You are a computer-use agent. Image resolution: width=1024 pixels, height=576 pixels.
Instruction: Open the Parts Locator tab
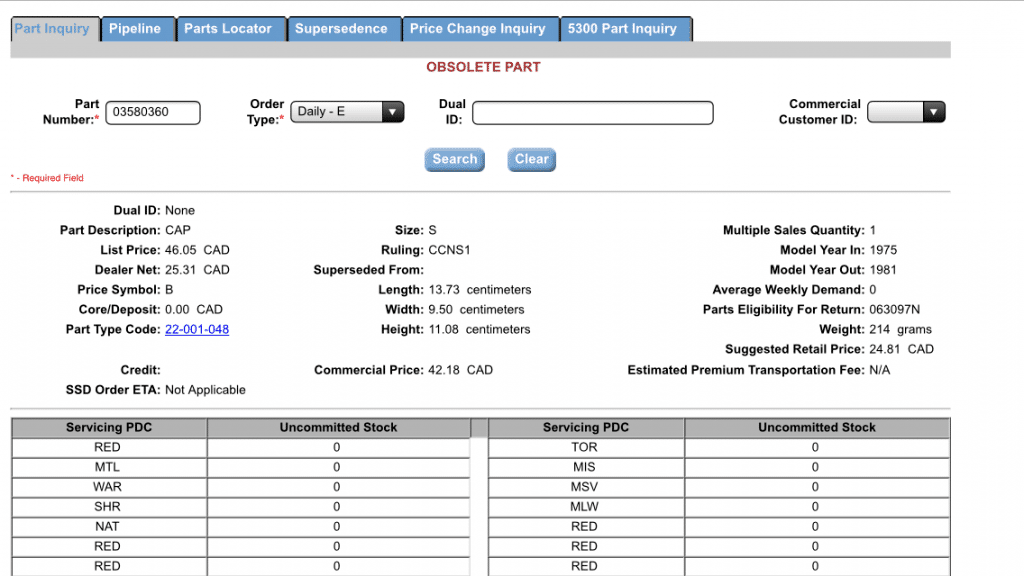point(227,29)
